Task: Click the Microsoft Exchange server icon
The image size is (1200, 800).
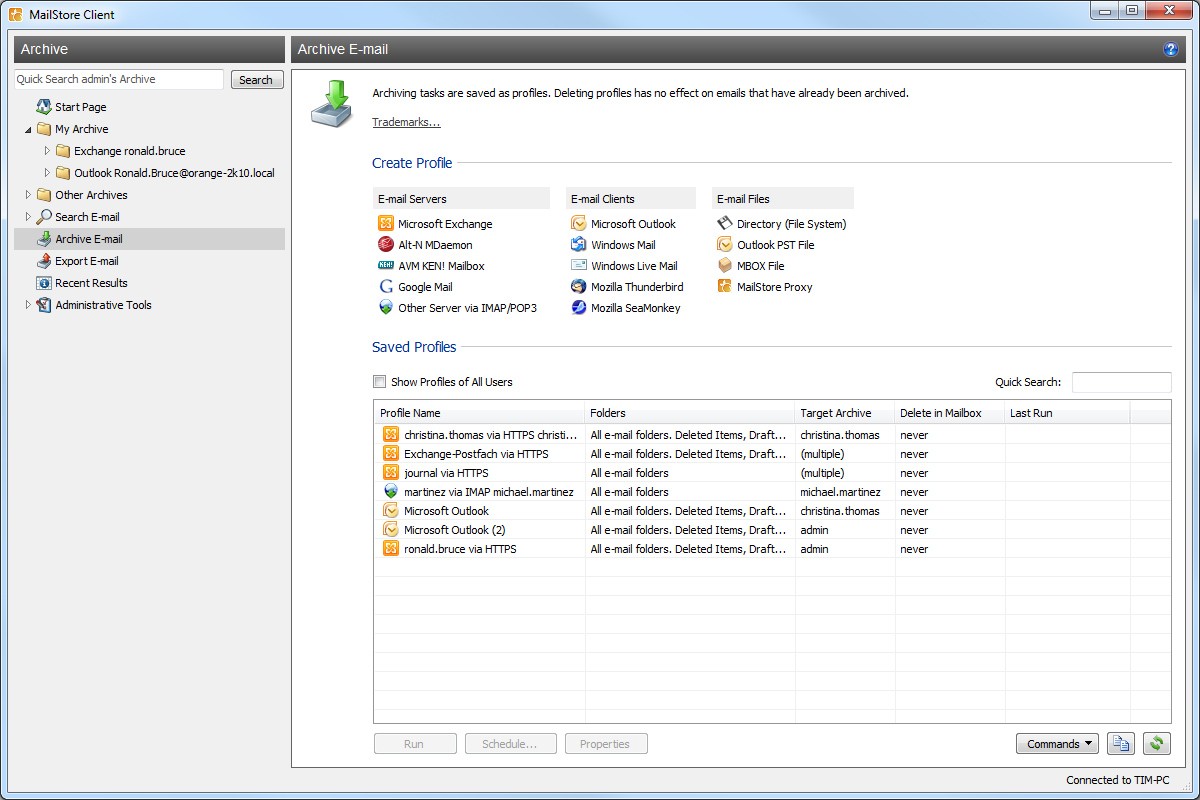Action: coord(386,224)
